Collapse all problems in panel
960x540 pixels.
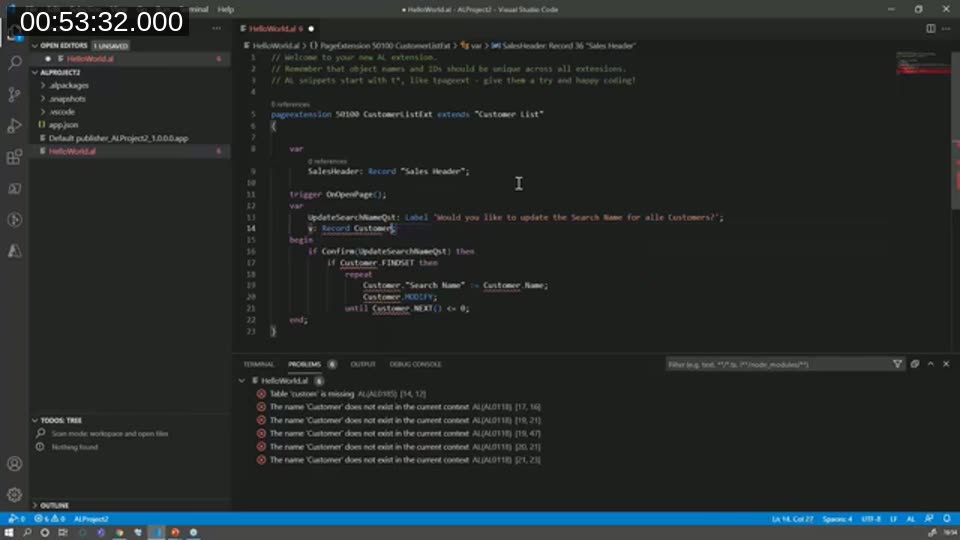(915, 364)
